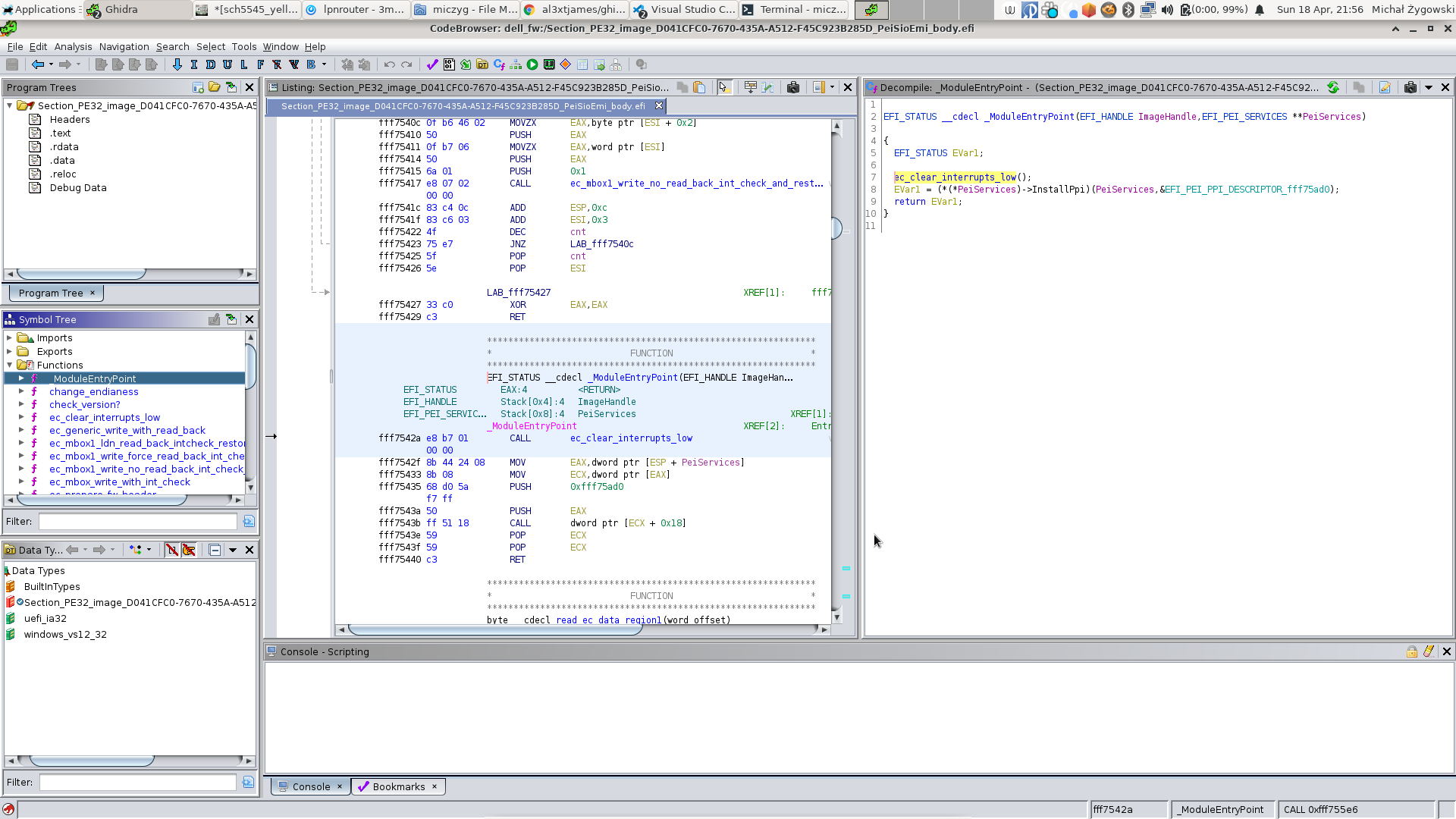
Task: Switch to the Bookmarks tab
Action: (398, 786)
